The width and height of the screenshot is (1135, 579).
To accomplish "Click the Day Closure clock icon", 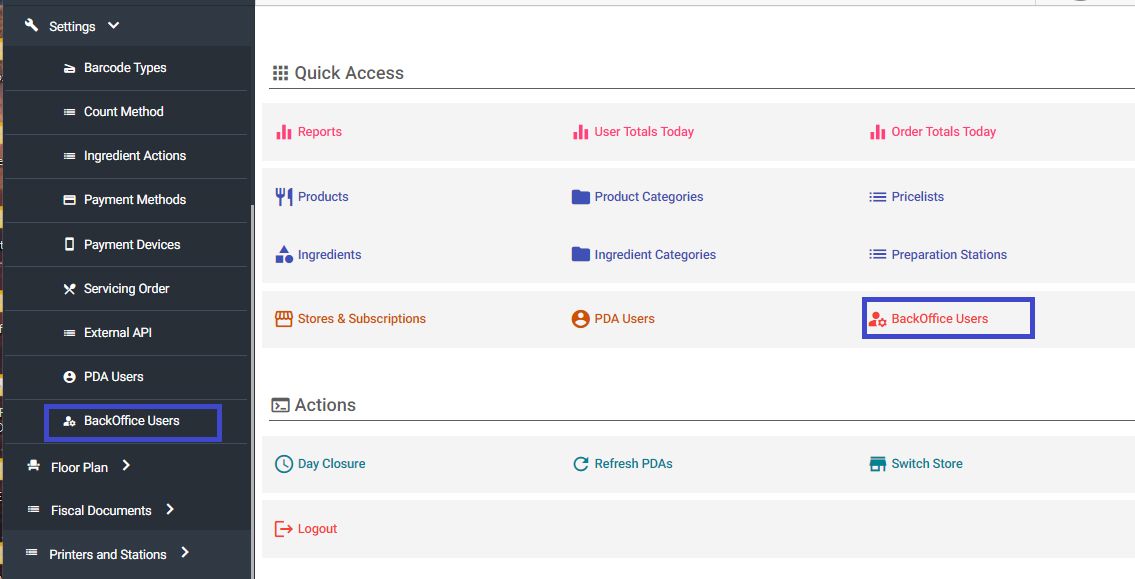I will click(x=283, y=464).
